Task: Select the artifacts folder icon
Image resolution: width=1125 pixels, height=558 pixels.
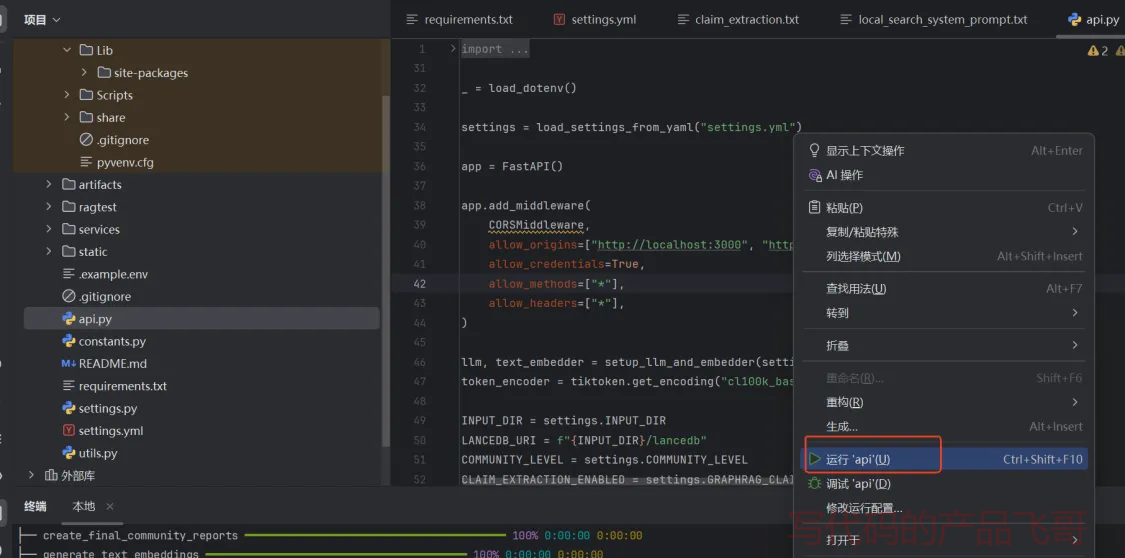Action: coord(69,184)
